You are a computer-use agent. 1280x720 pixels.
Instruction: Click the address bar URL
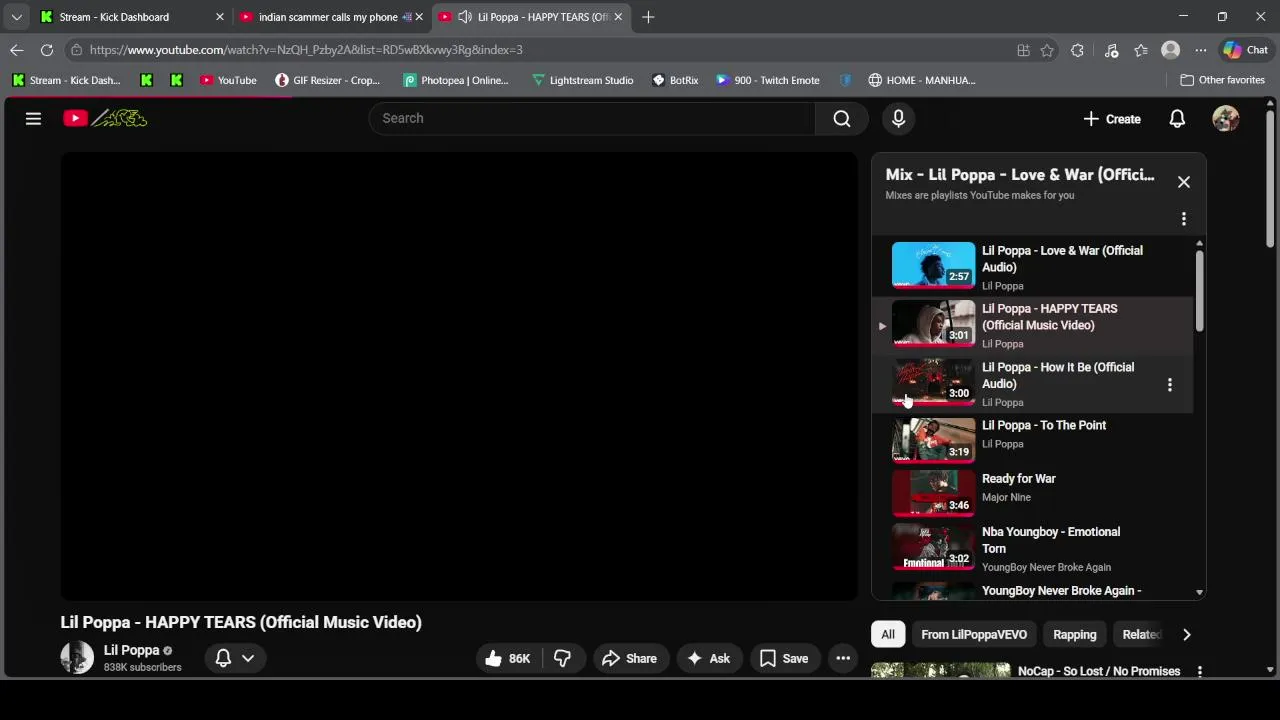click(x=305, y=50)
